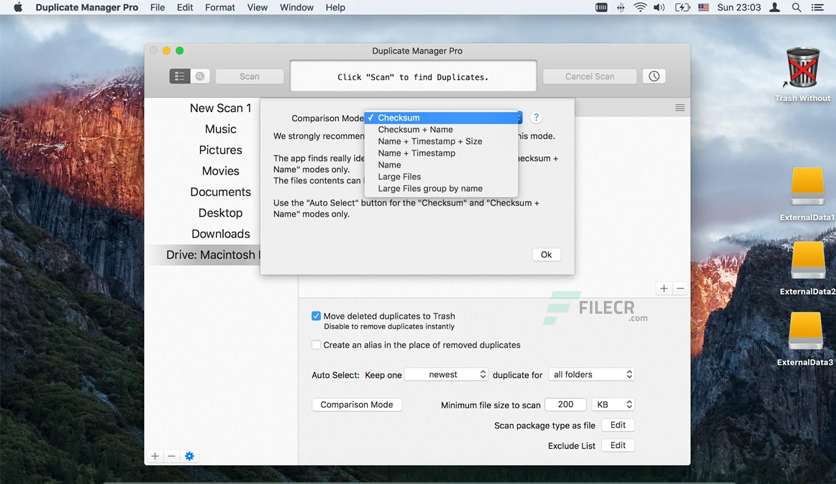The width and height of the screenshot is (836, 484).
Task: Click the Cancel Scan button
Action: point(590,76)
